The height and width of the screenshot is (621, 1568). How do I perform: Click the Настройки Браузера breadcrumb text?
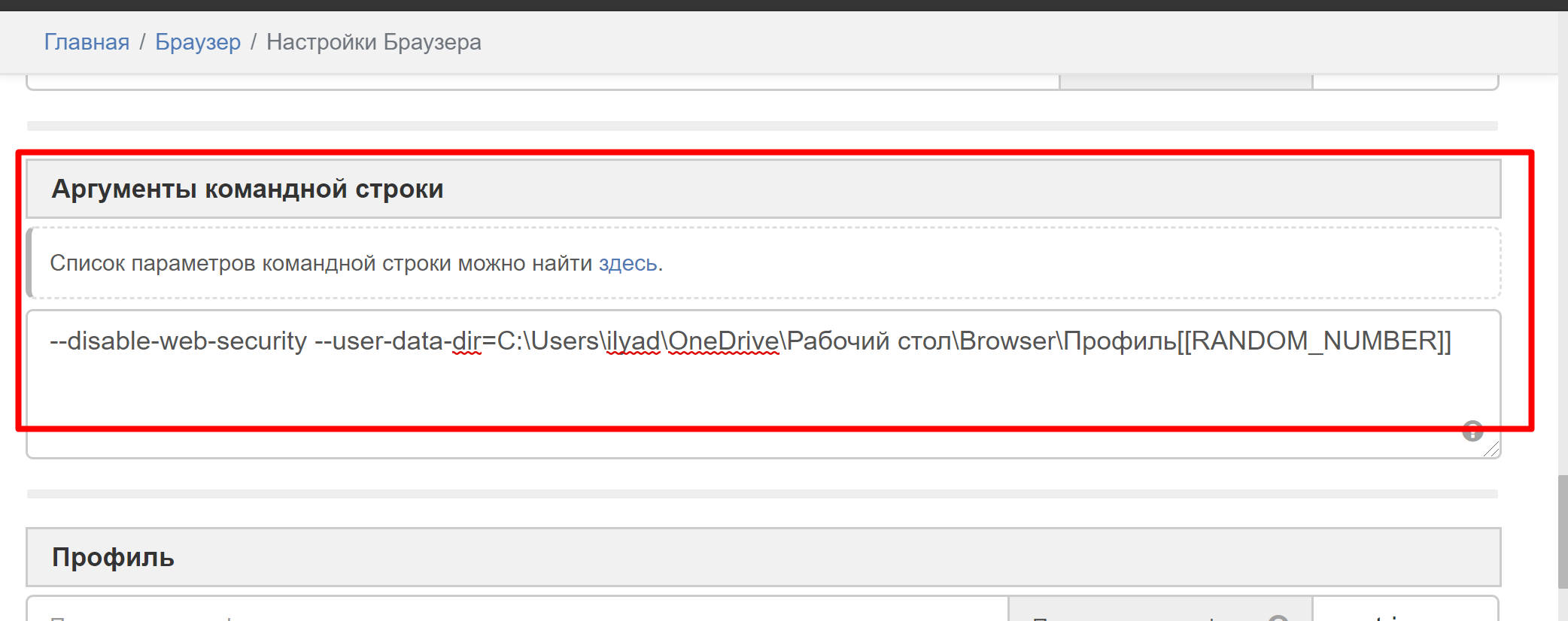373,42
